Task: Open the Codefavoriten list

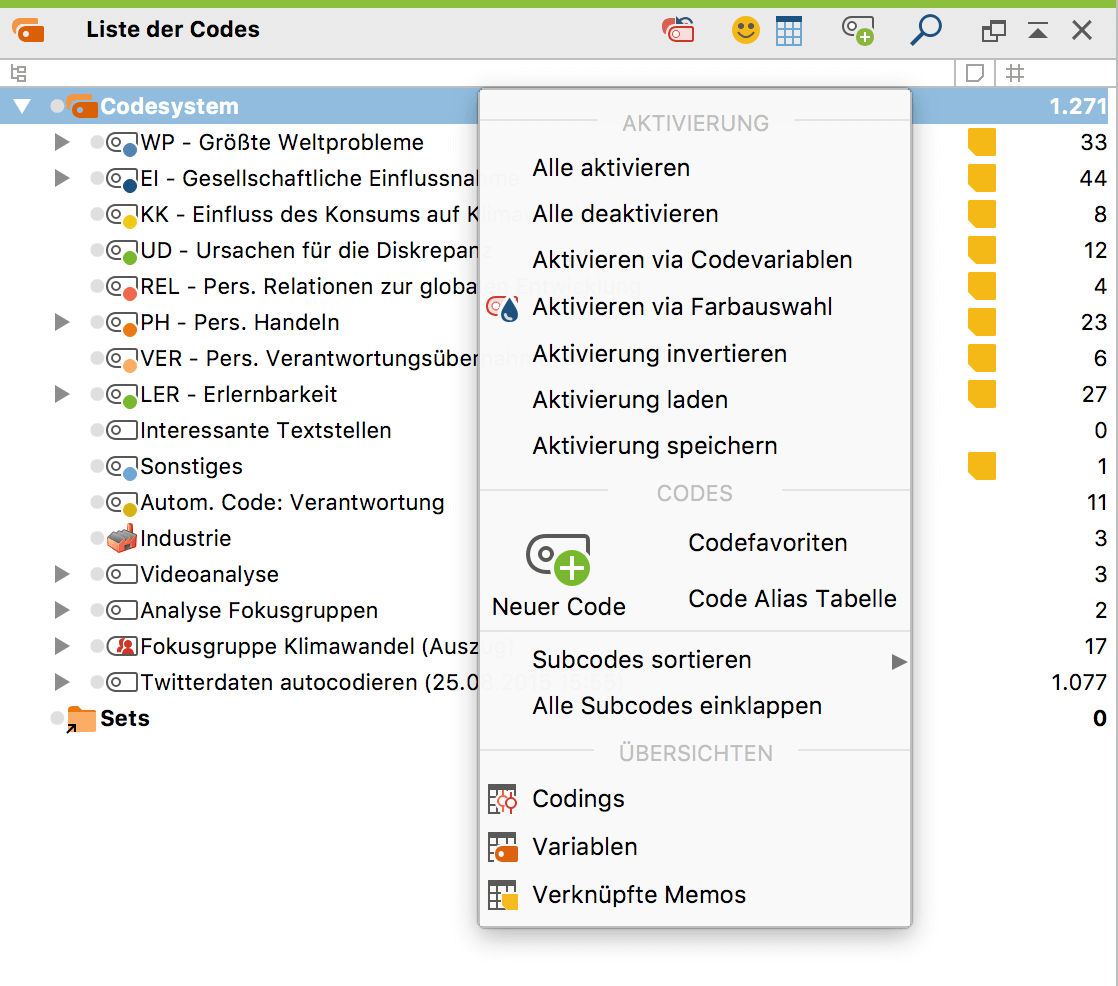Action: (x=767, y=543)
